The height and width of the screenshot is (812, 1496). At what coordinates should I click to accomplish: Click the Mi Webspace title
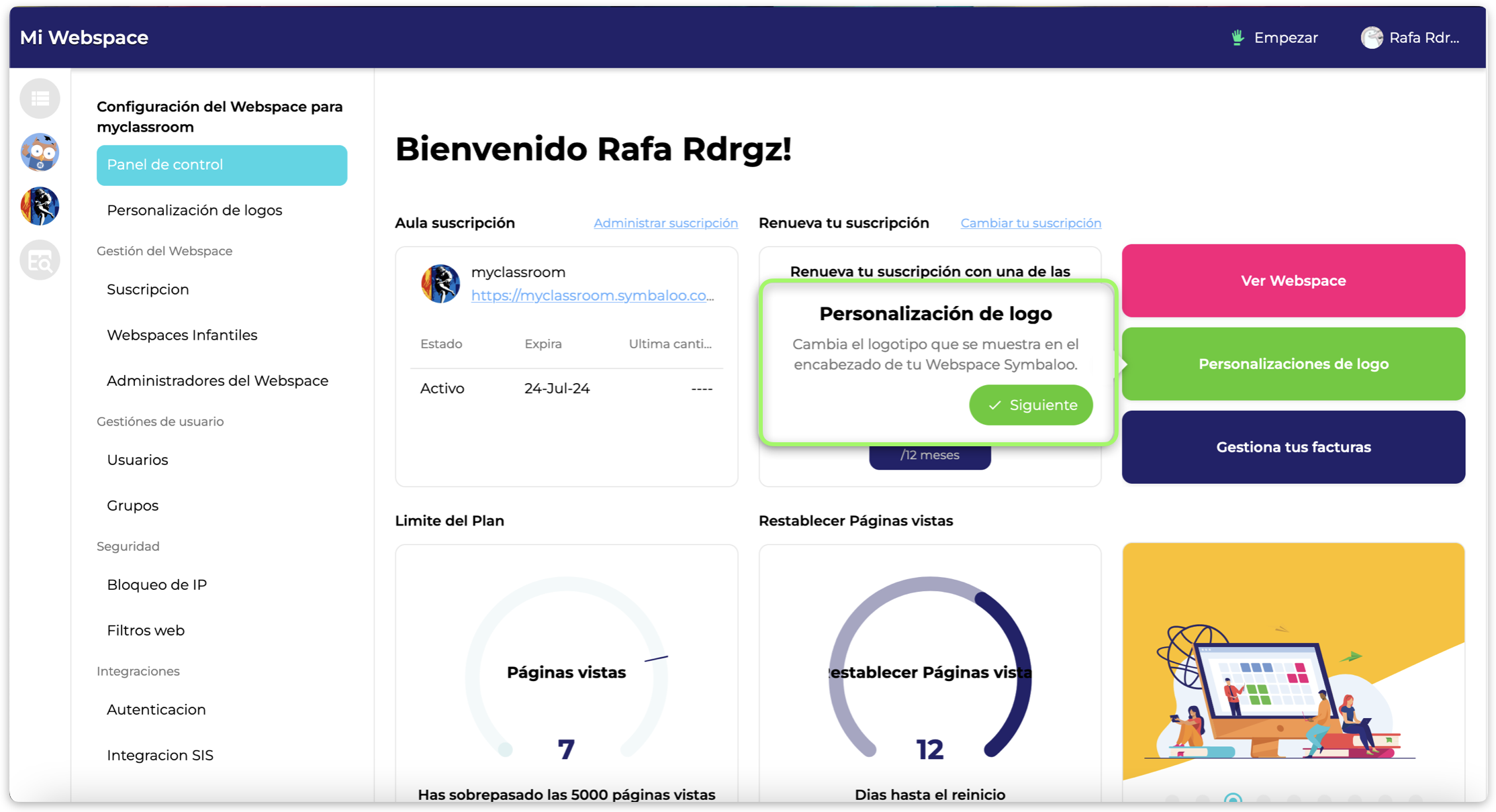pos(84,38)
